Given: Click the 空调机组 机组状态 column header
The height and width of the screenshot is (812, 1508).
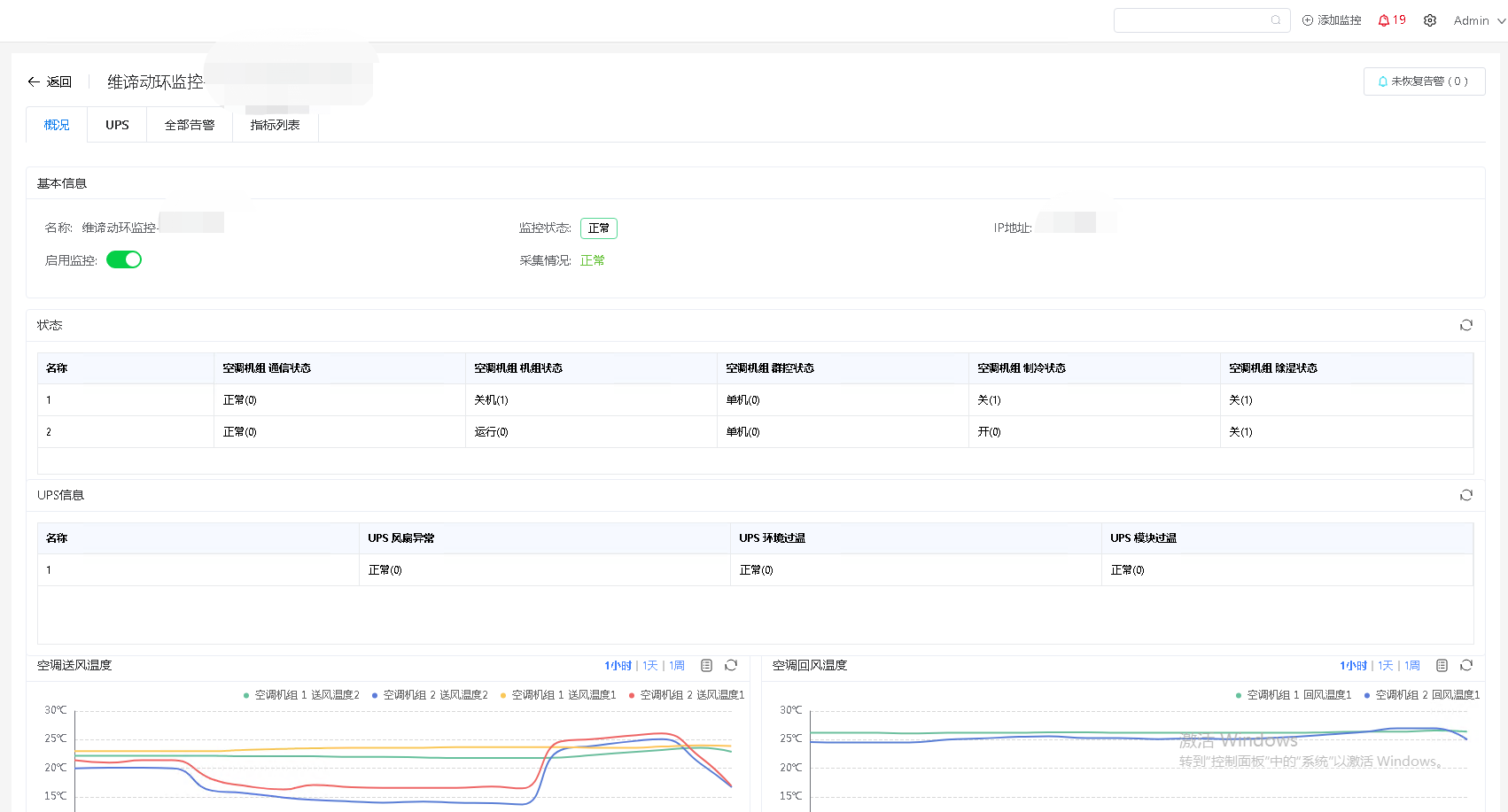Looking at the screenshot, I should pos(591,368).
